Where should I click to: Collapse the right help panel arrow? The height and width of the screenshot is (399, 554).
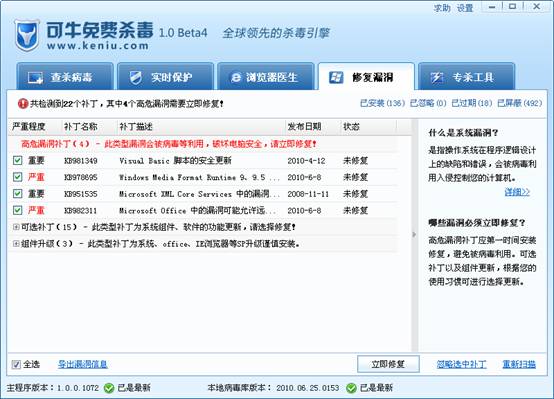point(414,234)
